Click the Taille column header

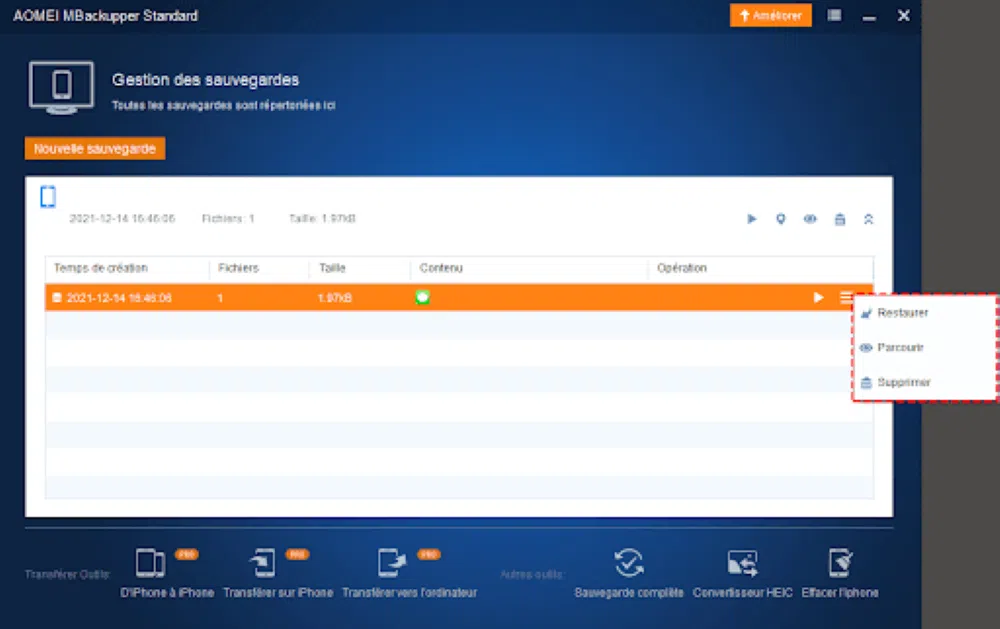332,268
